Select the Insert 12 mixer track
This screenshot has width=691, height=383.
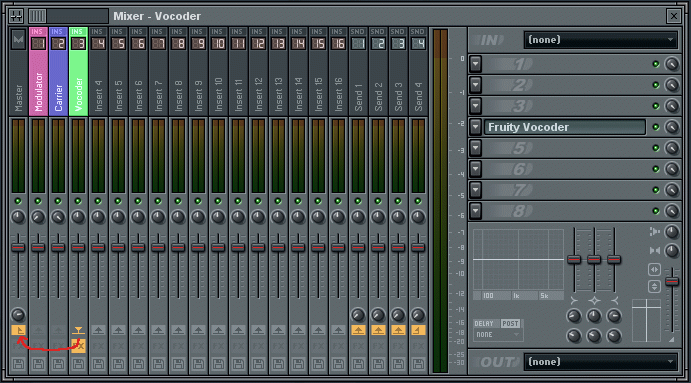click(x=258, y=71)
